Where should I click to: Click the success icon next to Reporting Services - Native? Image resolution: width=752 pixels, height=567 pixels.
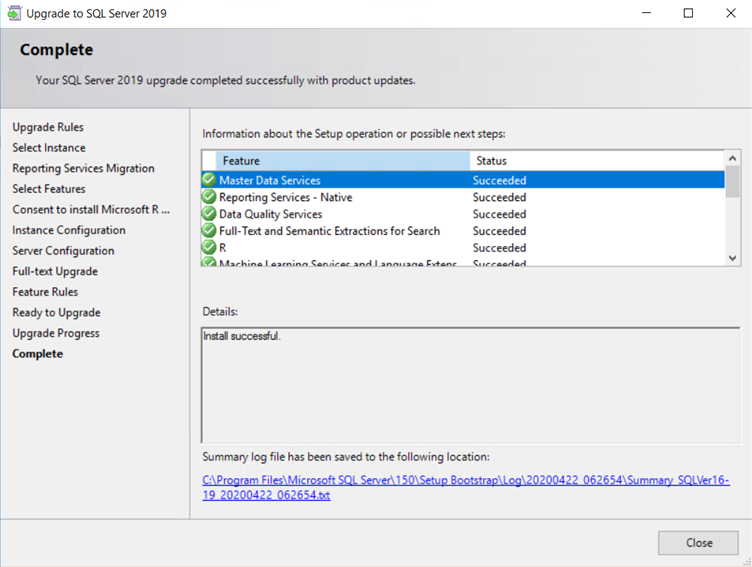point(209,198)
